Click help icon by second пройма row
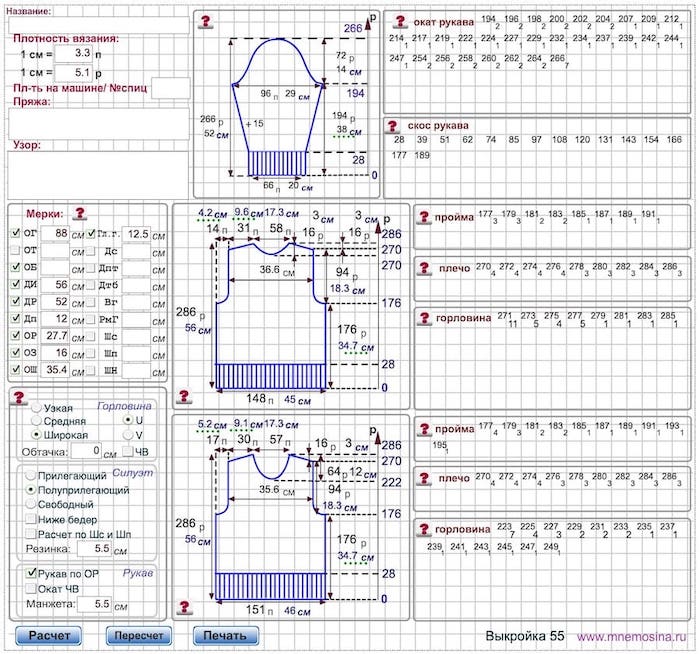 click(423, 429)
